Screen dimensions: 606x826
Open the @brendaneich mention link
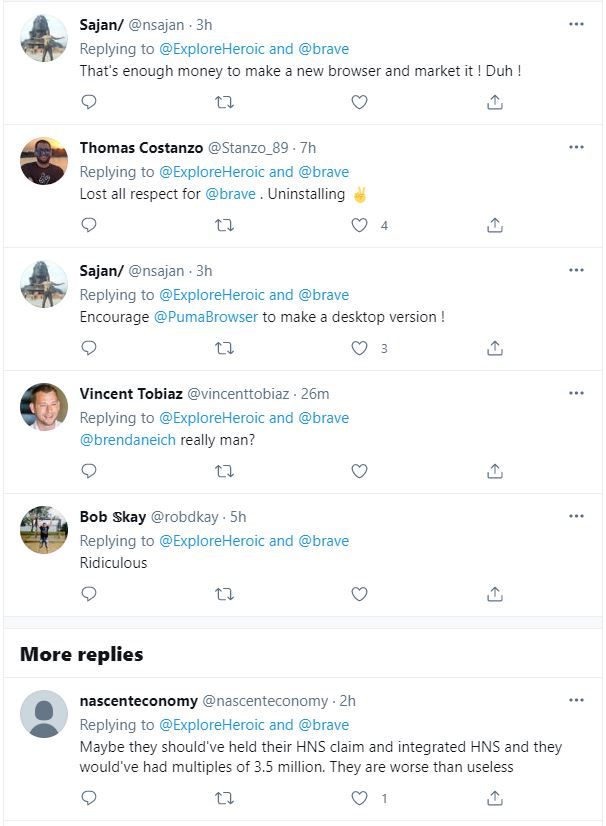[x=128, y=440]
